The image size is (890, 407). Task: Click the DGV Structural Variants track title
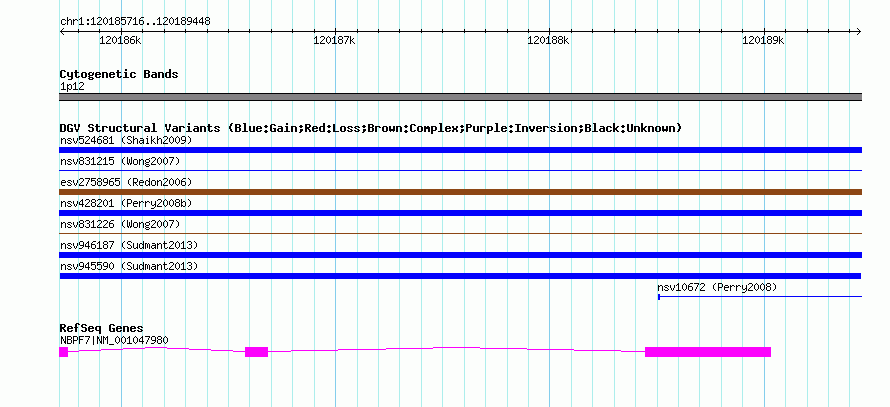click(371, 128)
